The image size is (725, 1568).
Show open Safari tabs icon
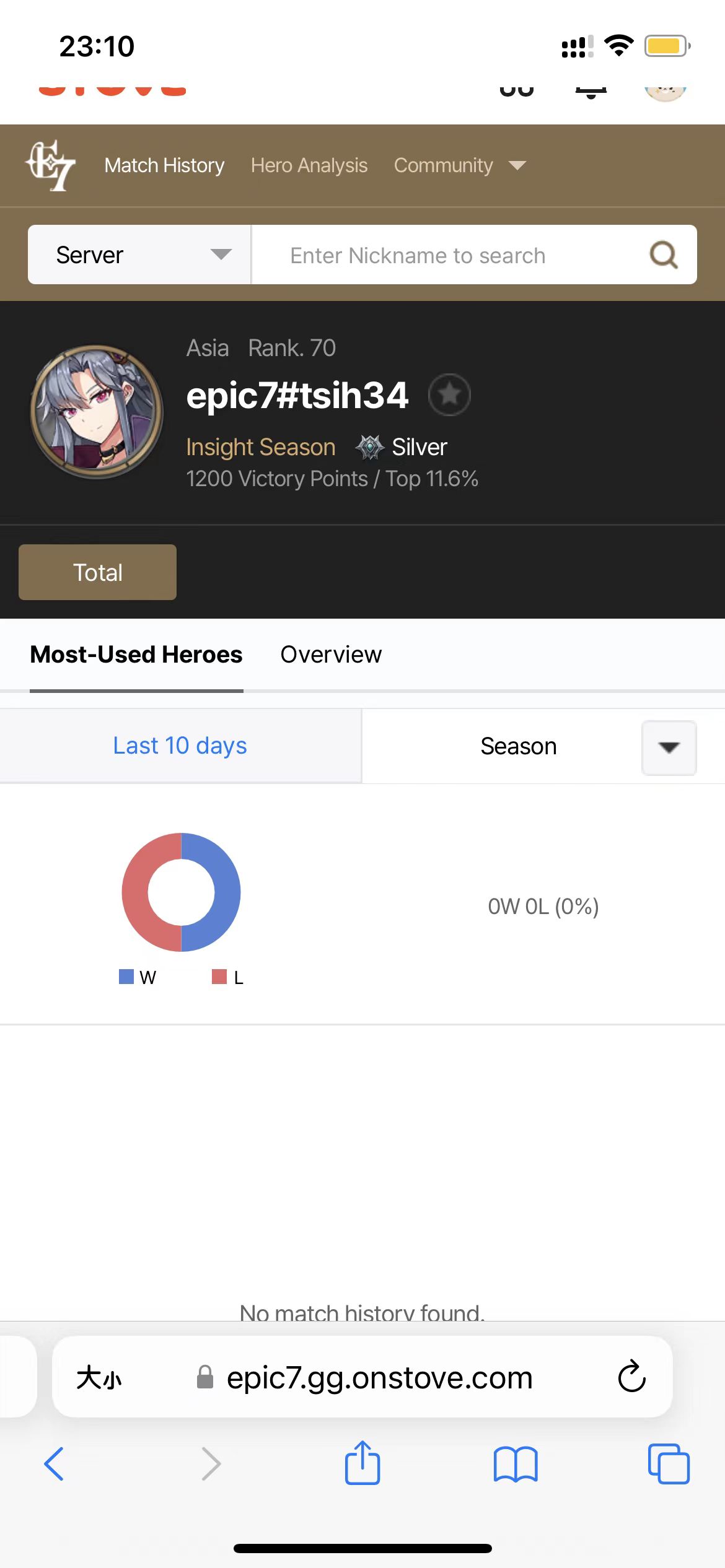click(x=669, y=1464)
